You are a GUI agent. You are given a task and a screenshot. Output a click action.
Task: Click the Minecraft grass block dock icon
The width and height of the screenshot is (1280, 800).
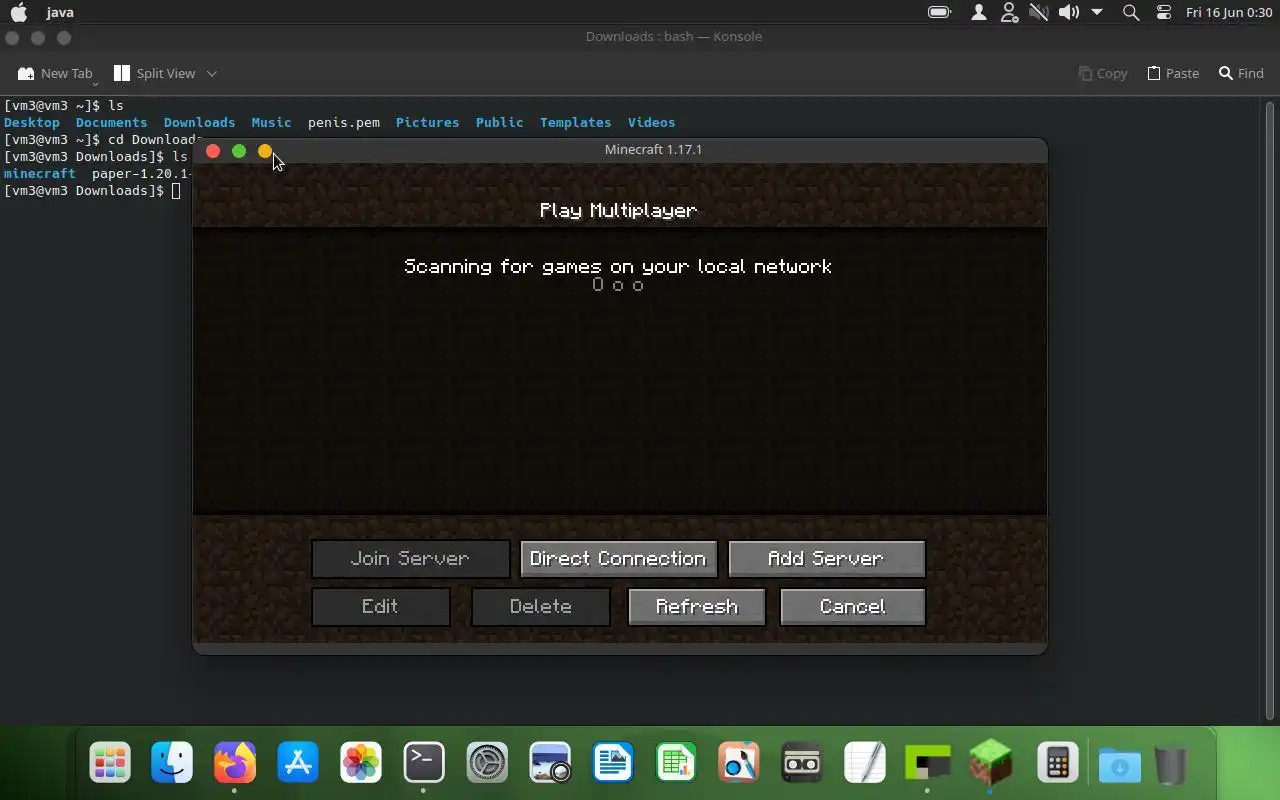[990, 763]
